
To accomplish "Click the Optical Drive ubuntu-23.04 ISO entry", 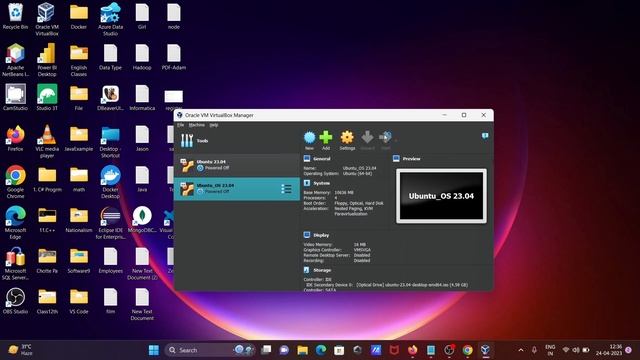I will (x=412, y=285).
